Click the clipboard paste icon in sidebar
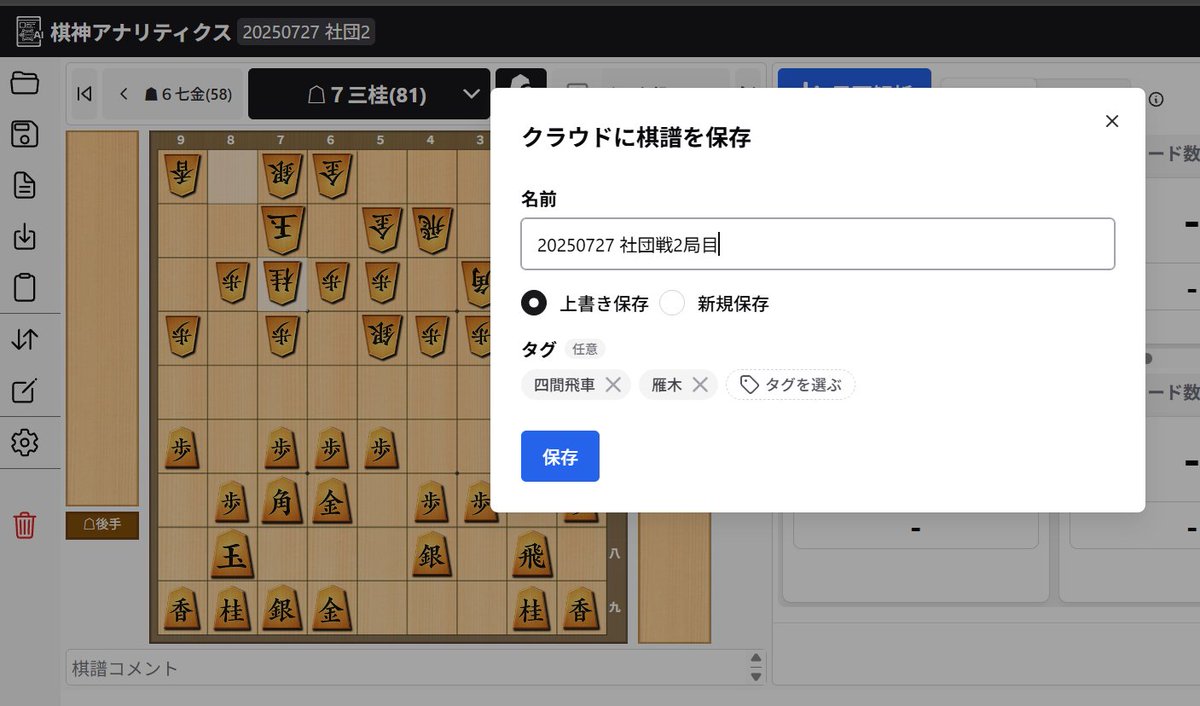Viewport: 1200px width, 706px height. [24, 288]
